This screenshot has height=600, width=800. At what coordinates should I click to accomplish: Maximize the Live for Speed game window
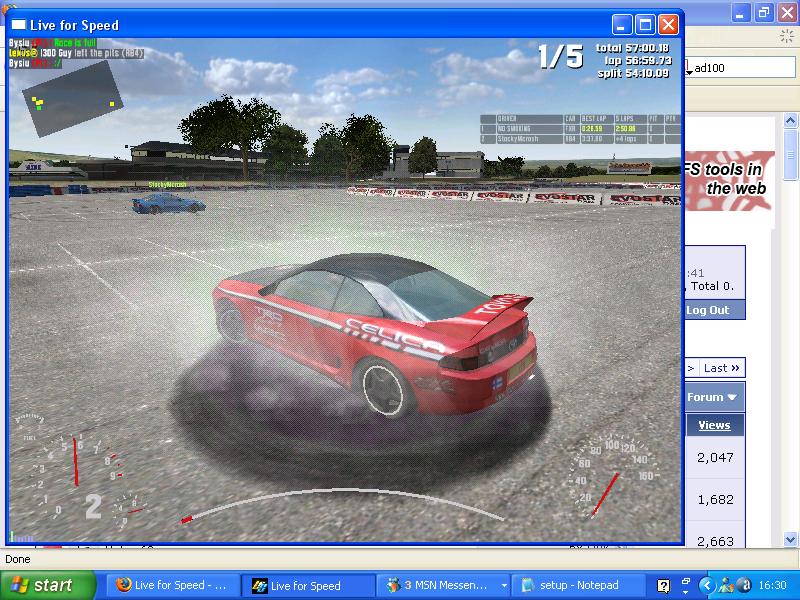(645, 24)
